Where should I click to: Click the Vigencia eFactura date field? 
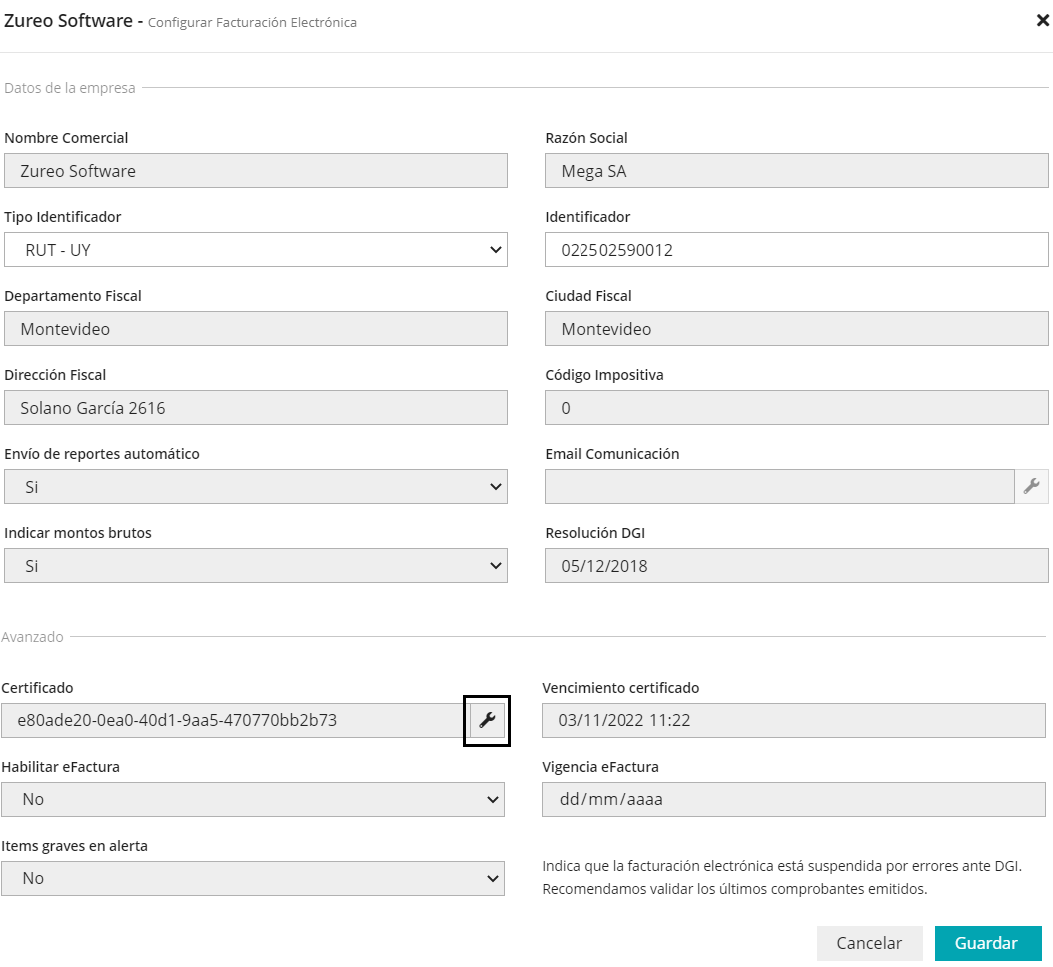click(x=794, y=799)
